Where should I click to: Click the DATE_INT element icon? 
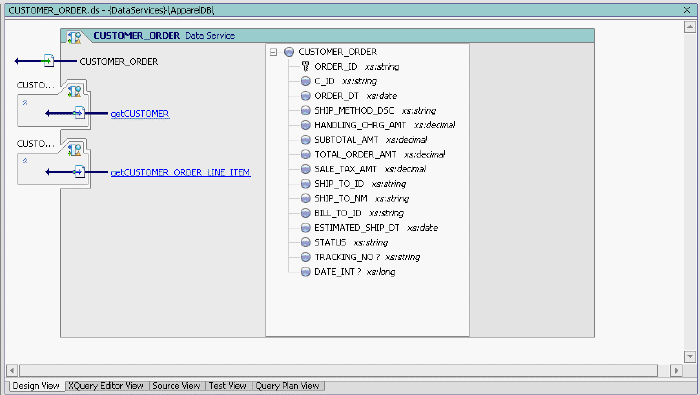click(305, 272)
